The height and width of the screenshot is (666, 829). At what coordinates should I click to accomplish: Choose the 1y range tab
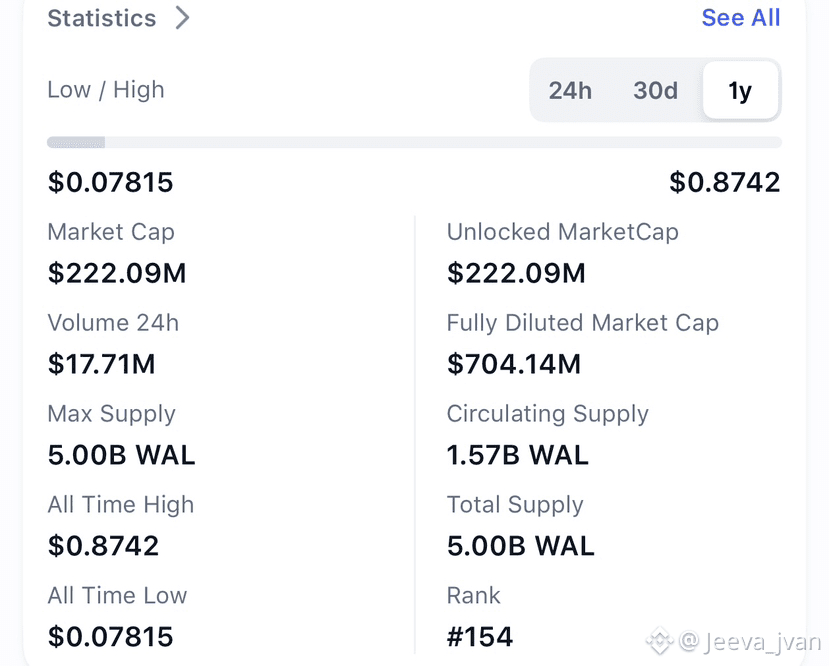tap(740, 91)
